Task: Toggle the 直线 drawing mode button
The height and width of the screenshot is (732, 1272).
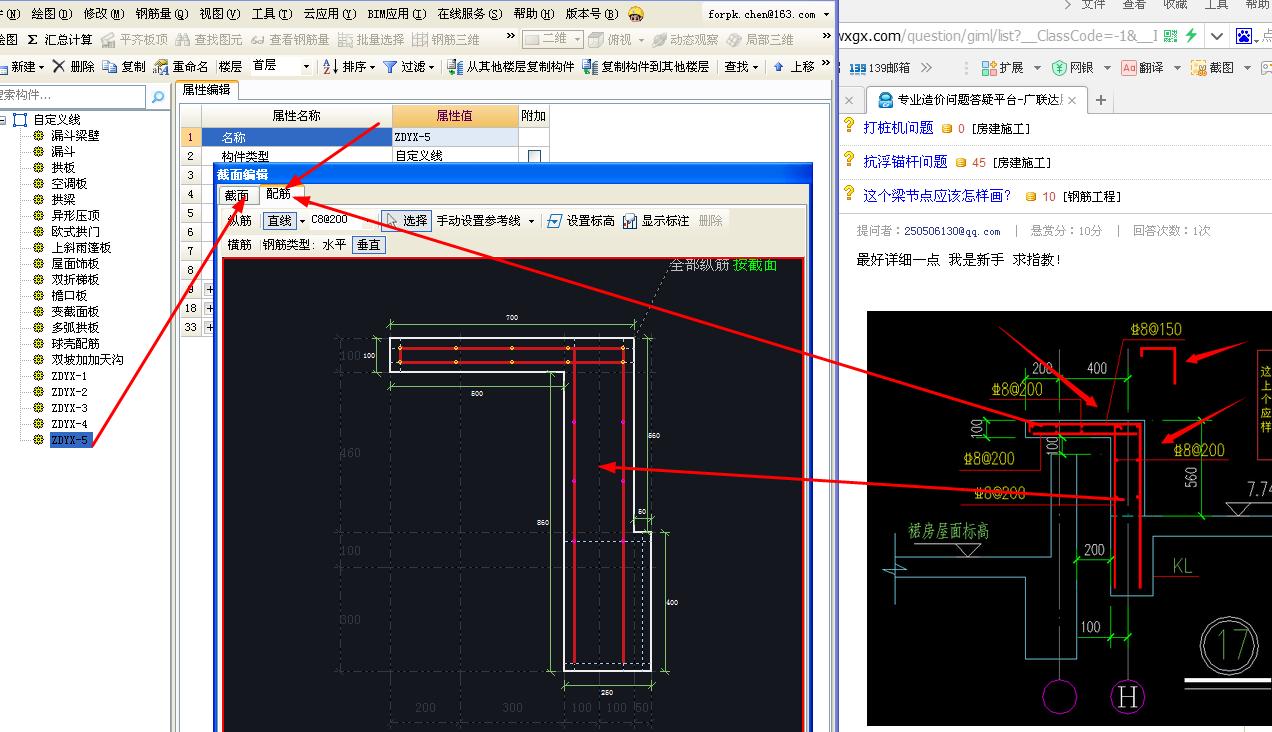Action: [279, 221]
